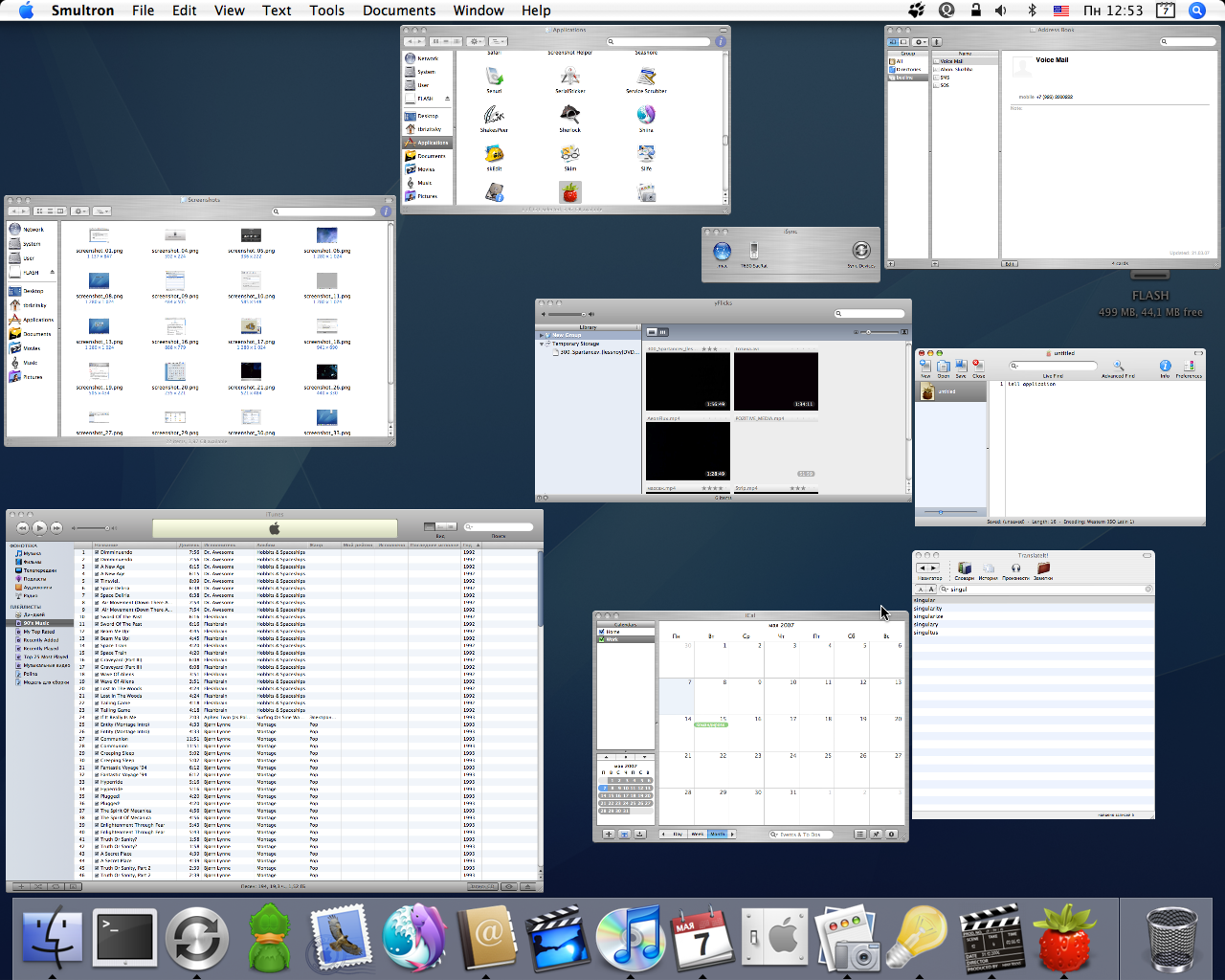1225x980 pixels.
Task: Open action gear dropdown in Applications Finder
Action: point(476,41)
